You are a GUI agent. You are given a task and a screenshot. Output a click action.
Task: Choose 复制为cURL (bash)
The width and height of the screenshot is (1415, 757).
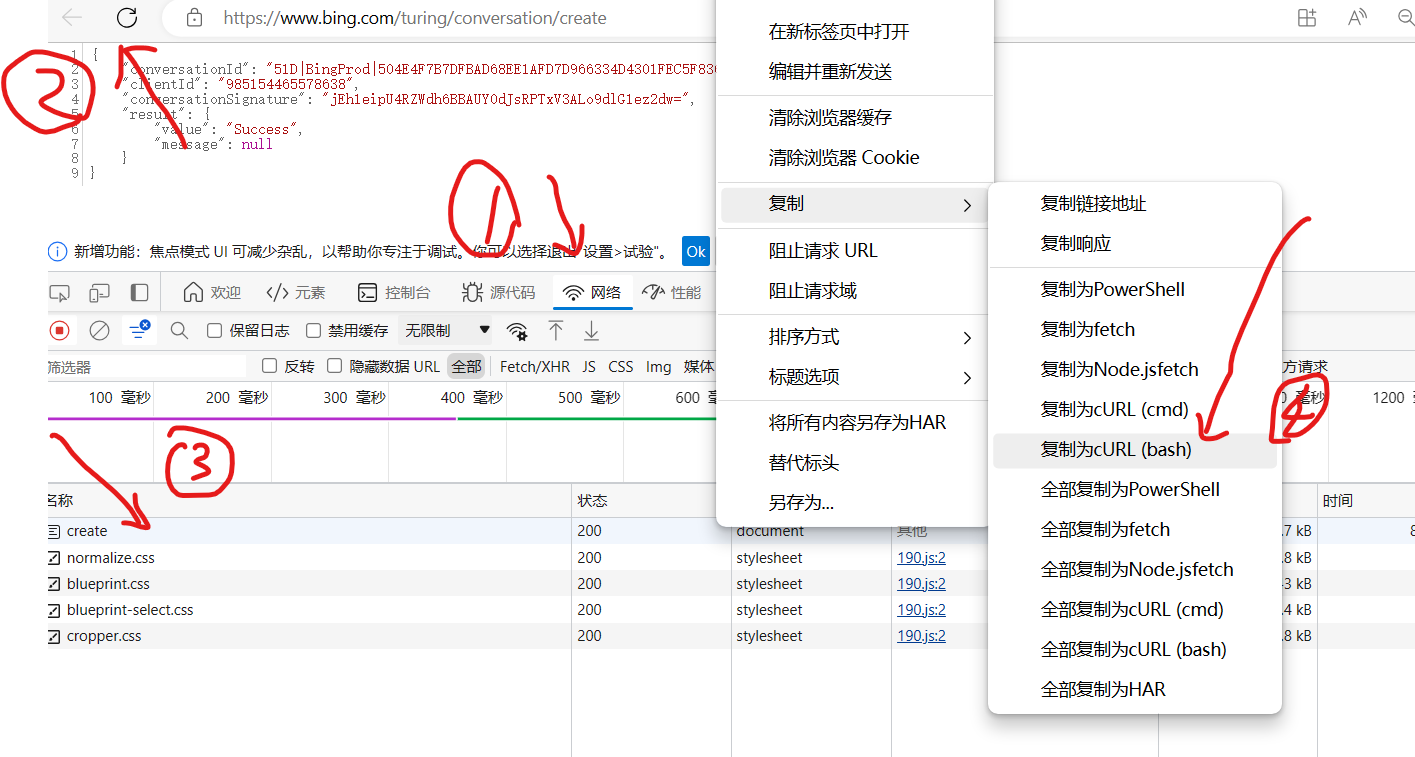pos(1135,450)
